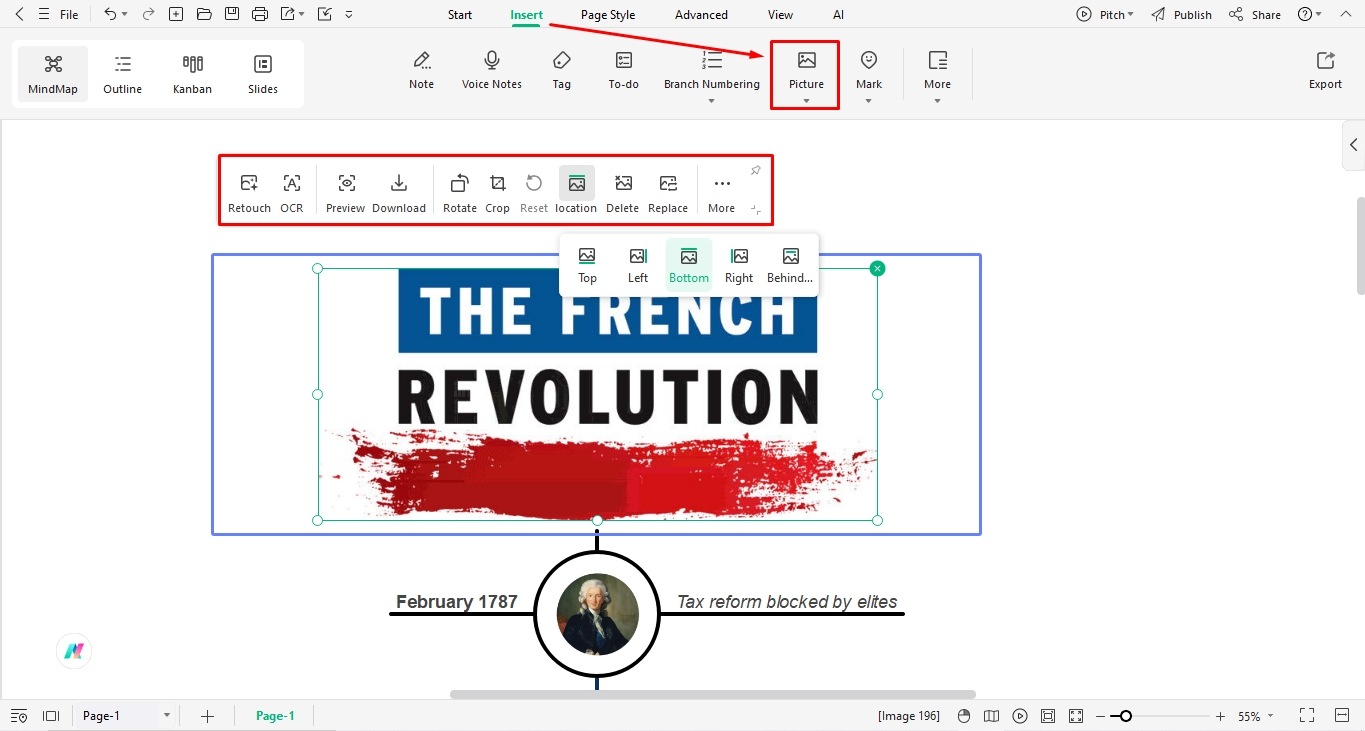
Task: Set image position to Behind text
Action: pyautogui.click(x=790, y=265)
